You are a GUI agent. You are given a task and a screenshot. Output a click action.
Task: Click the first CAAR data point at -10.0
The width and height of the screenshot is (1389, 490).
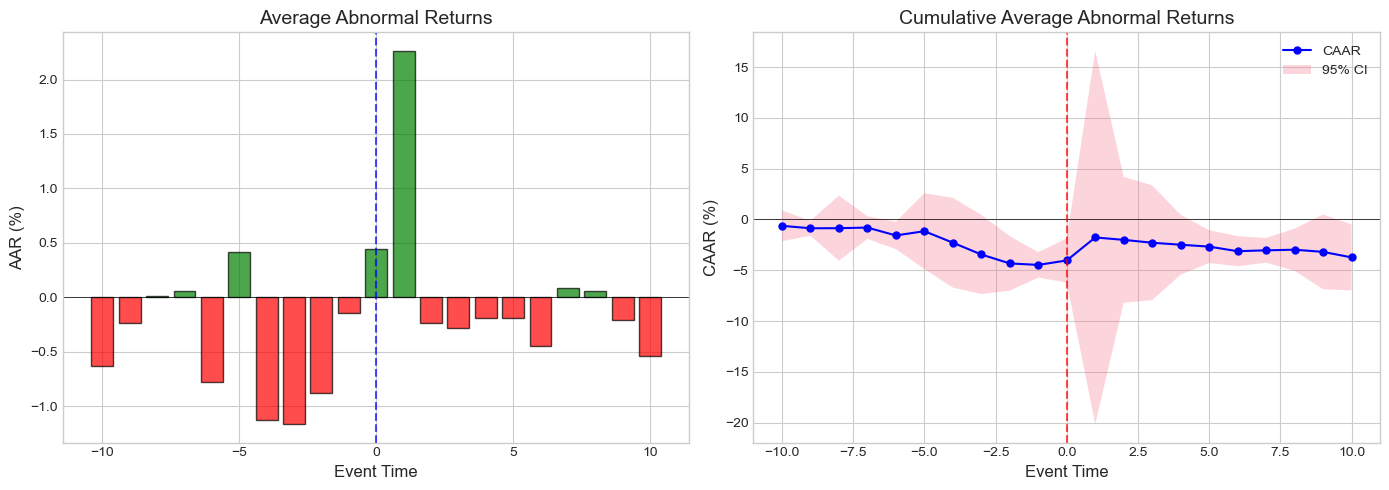pos(782,226)
